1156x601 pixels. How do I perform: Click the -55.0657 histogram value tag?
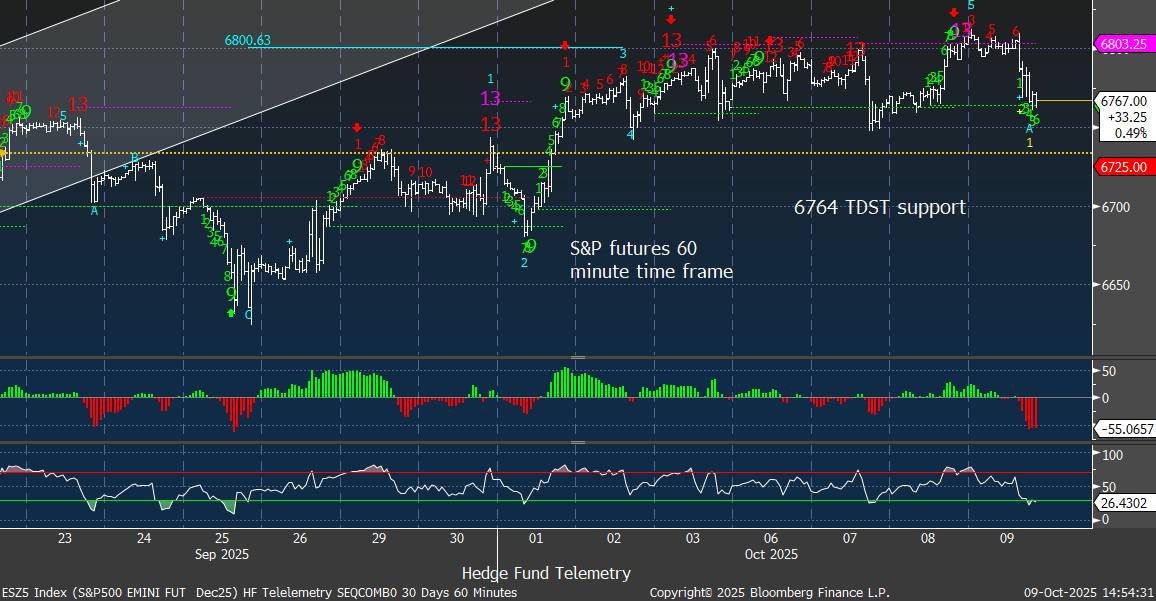click(x=1126, y=428)
